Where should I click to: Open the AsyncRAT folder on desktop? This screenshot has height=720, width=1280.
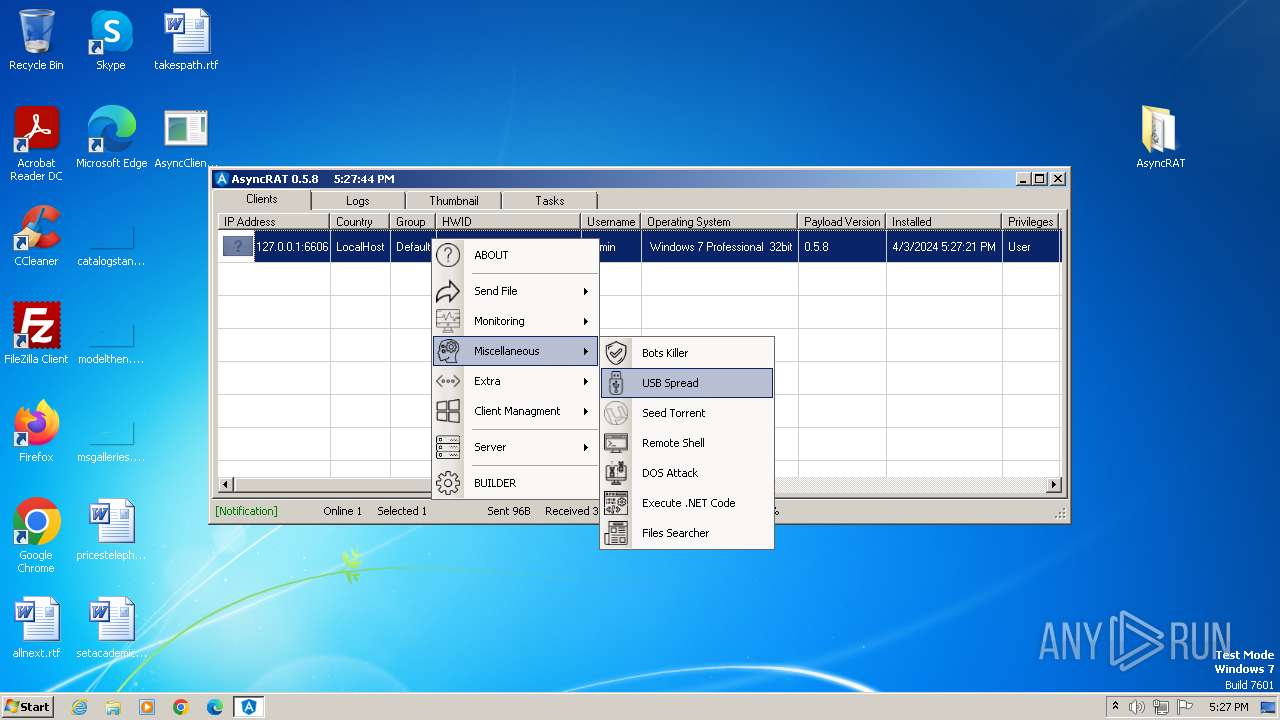[x=1160, y=137]
